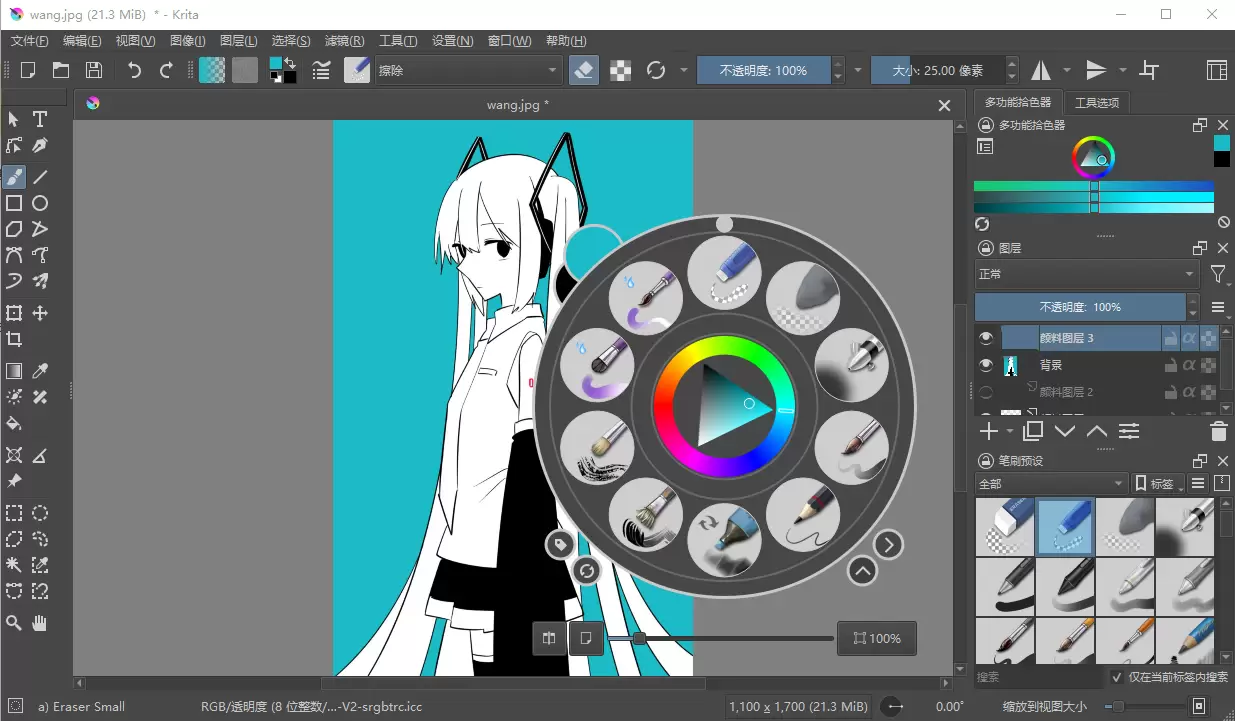
Task: Select the Rectangular Selection tool
Action: click(x=14, y=513)
